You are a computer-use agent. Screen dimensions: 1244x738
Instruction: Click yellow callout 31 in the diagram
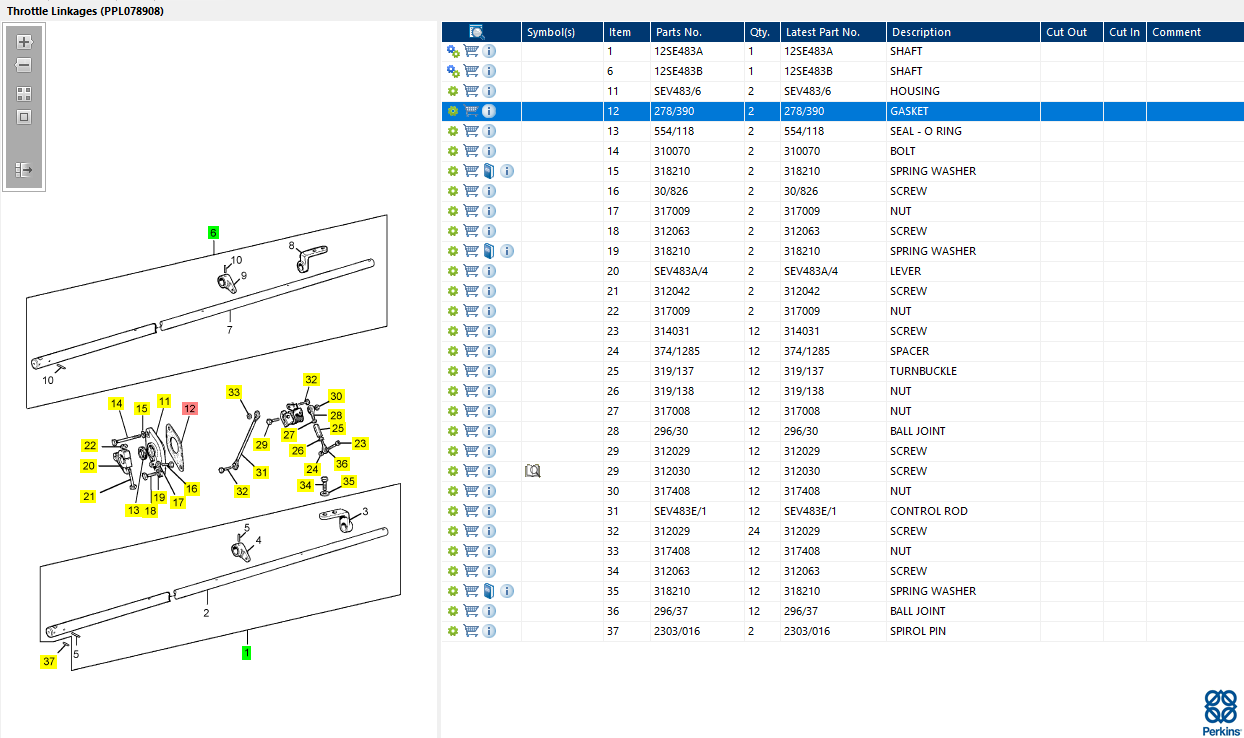(261, 472)
